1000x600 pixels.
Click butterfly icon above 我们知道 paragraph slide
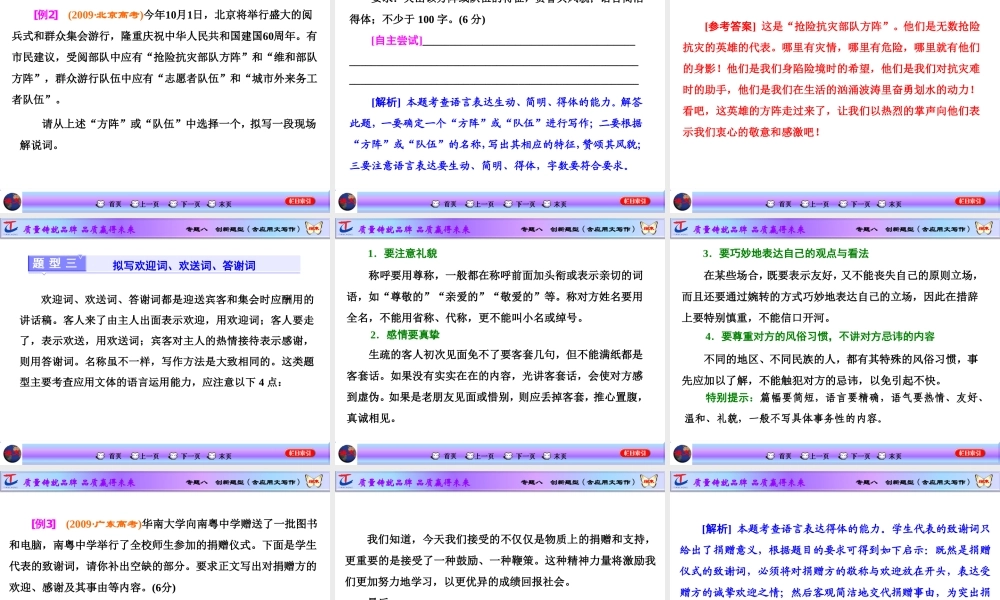pyautogui.click(x=649, y=481)
